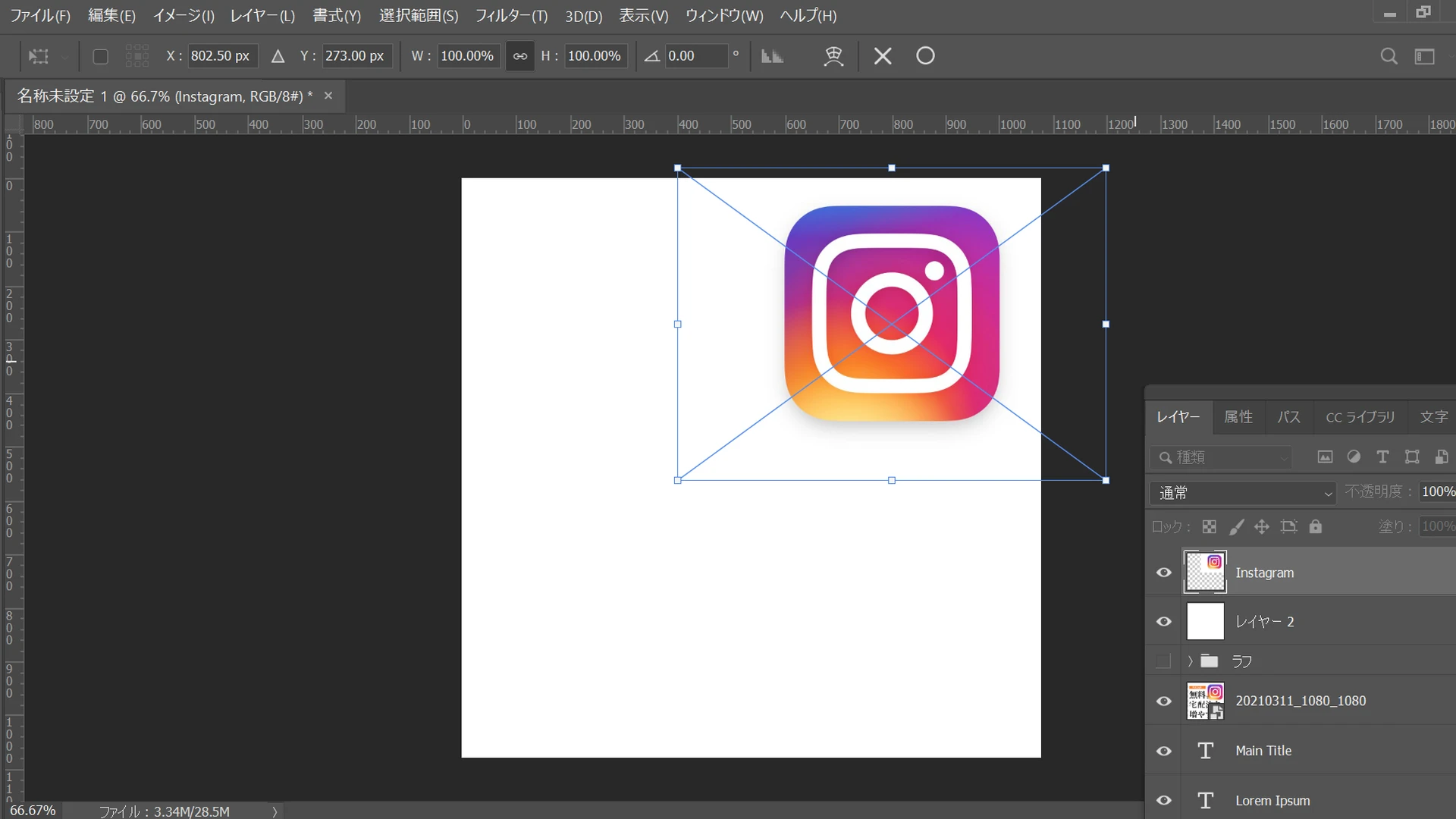Click the link aspect ratio chain icon

pyautogui.click(x=520, y=56)
